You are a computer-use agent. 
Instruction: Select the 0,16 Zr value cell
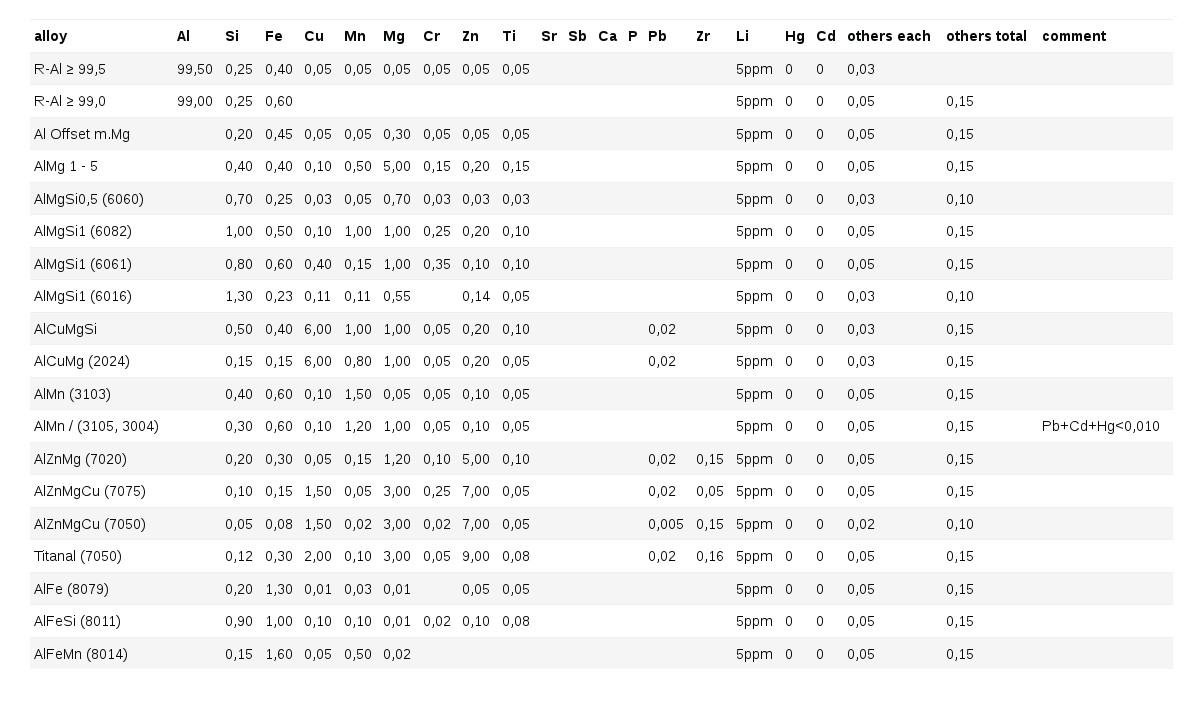tap(710, 556)
